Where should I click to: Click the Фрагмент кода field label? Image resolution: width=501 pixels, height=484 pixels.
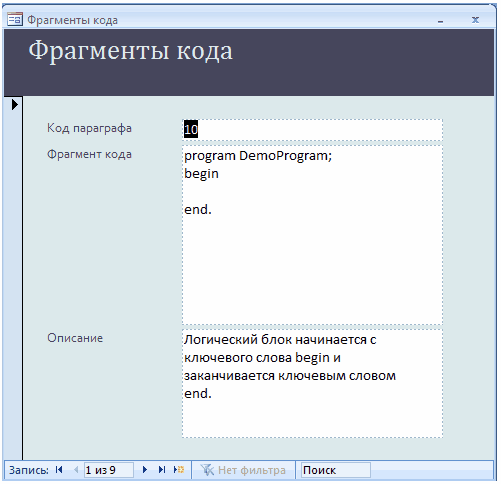coord(89,154)
